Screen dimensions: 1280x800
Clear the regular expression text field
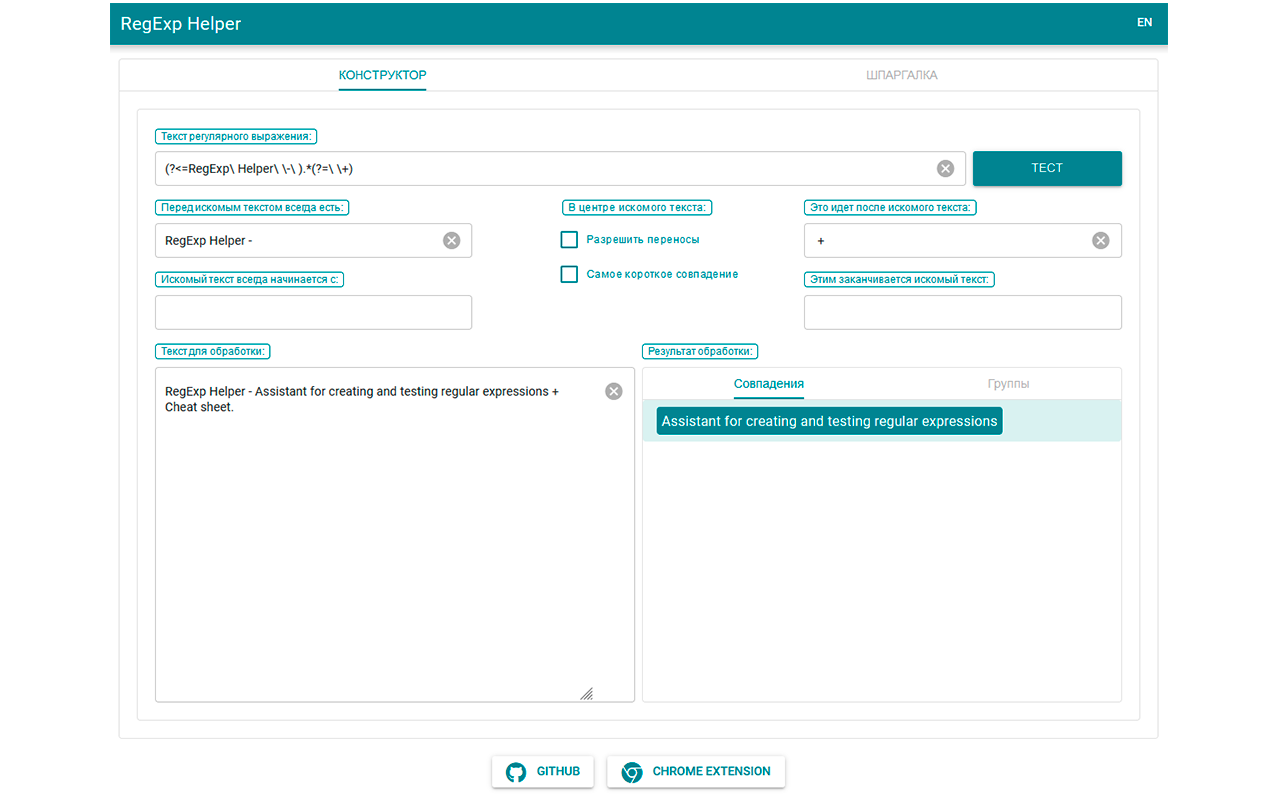click(x=945, y=168)
